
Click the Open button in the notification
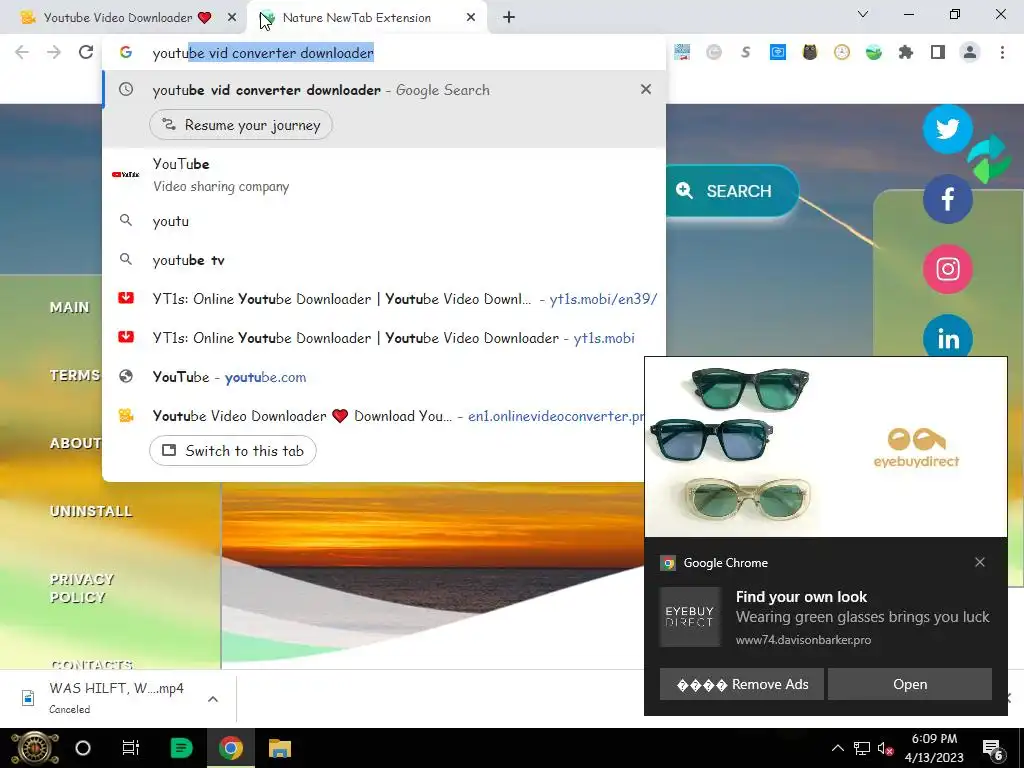tap(910, 684)
